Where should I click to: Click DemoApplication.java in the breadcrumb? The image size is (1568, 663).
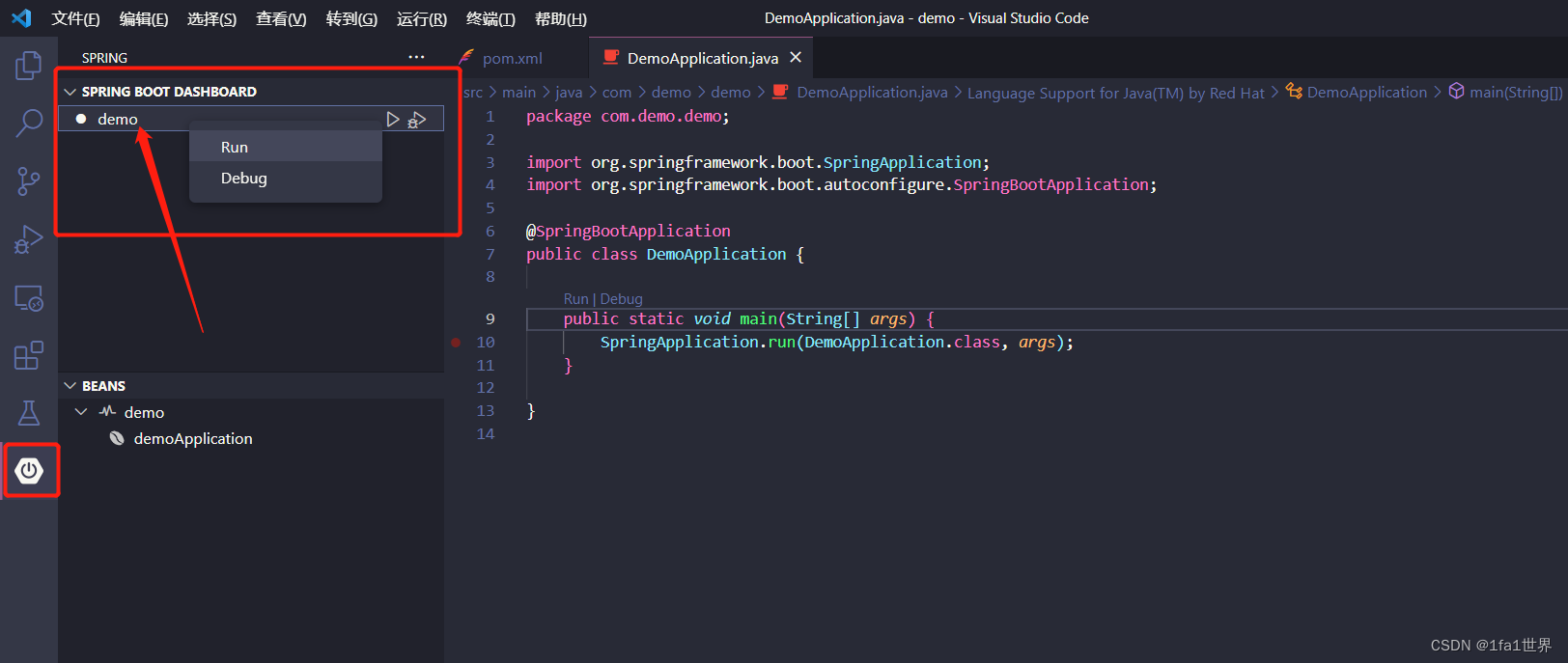tap(872, 92)
